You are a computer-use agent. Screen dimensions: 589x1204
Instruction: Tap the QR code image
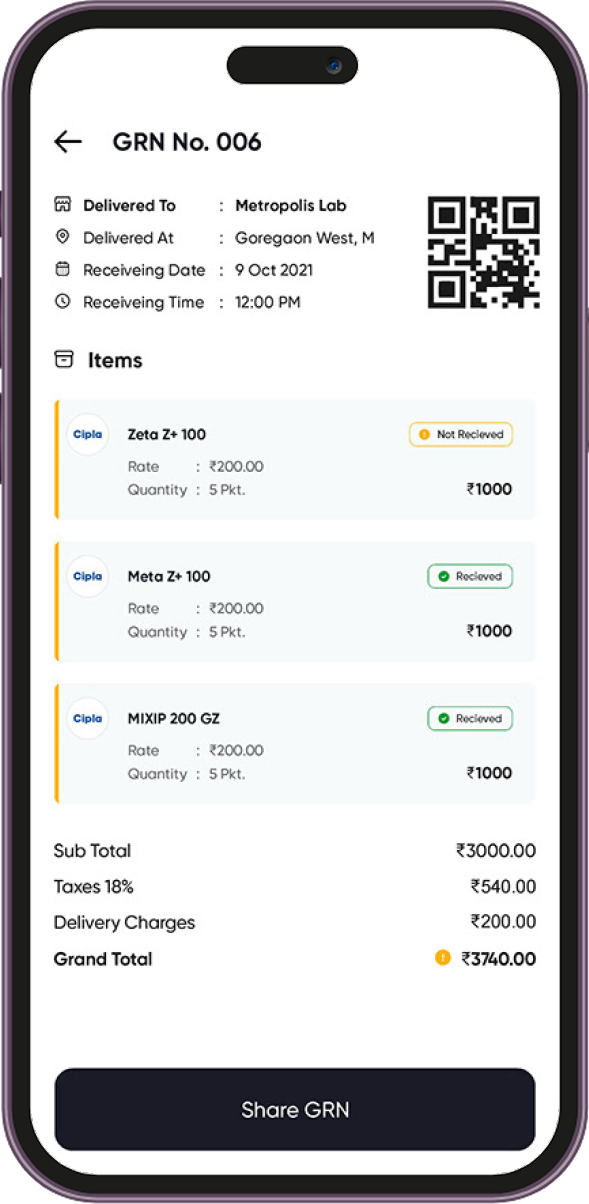click(x=484, y=252)
